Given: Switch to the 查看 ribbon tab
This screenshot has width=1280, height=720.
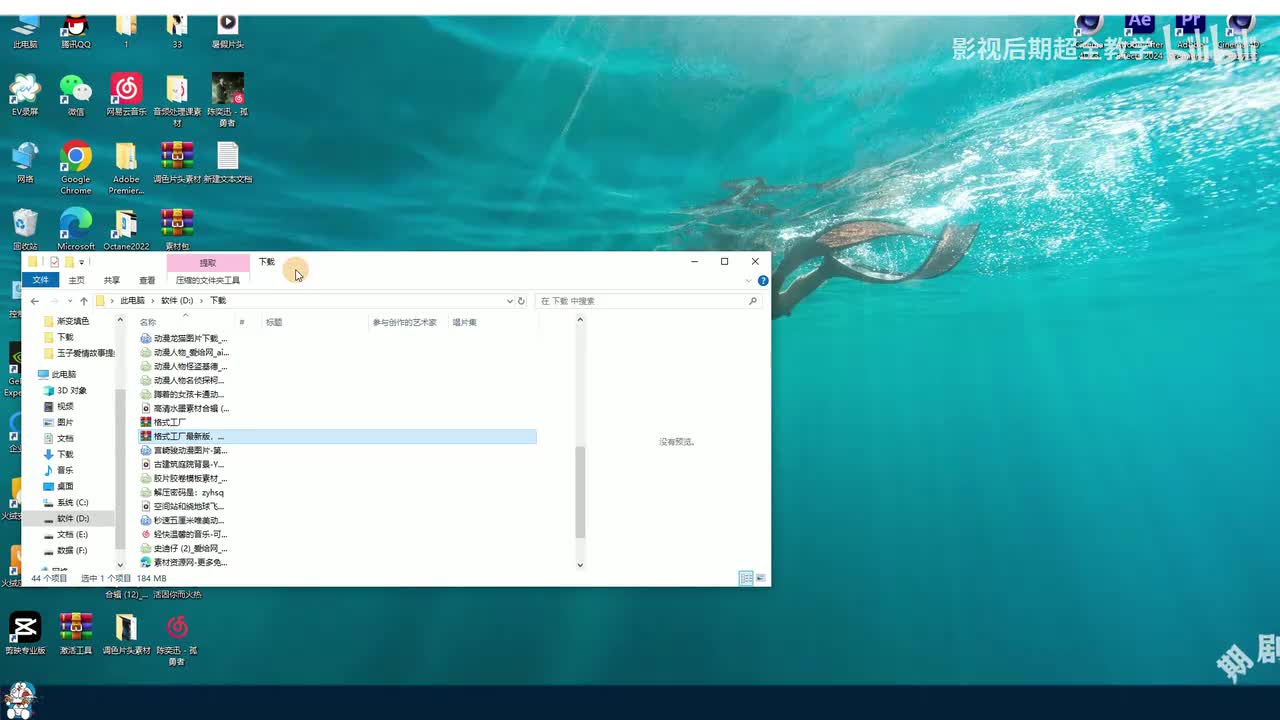Looking at the screenshot, I should [147, 280].
